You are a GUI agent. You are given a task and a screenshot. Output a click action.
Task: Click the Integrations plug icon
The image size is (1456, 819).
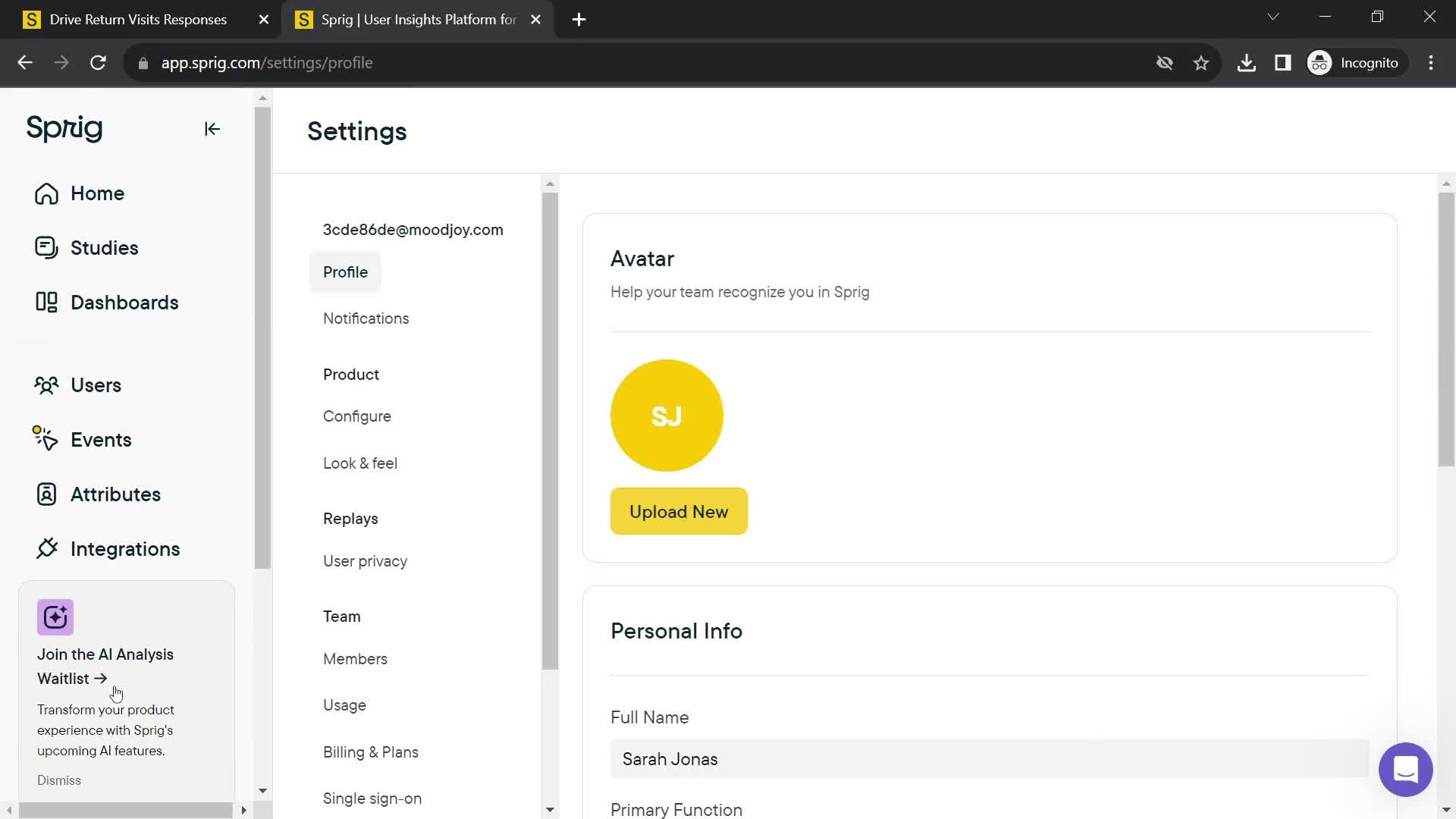pos(46,548)
